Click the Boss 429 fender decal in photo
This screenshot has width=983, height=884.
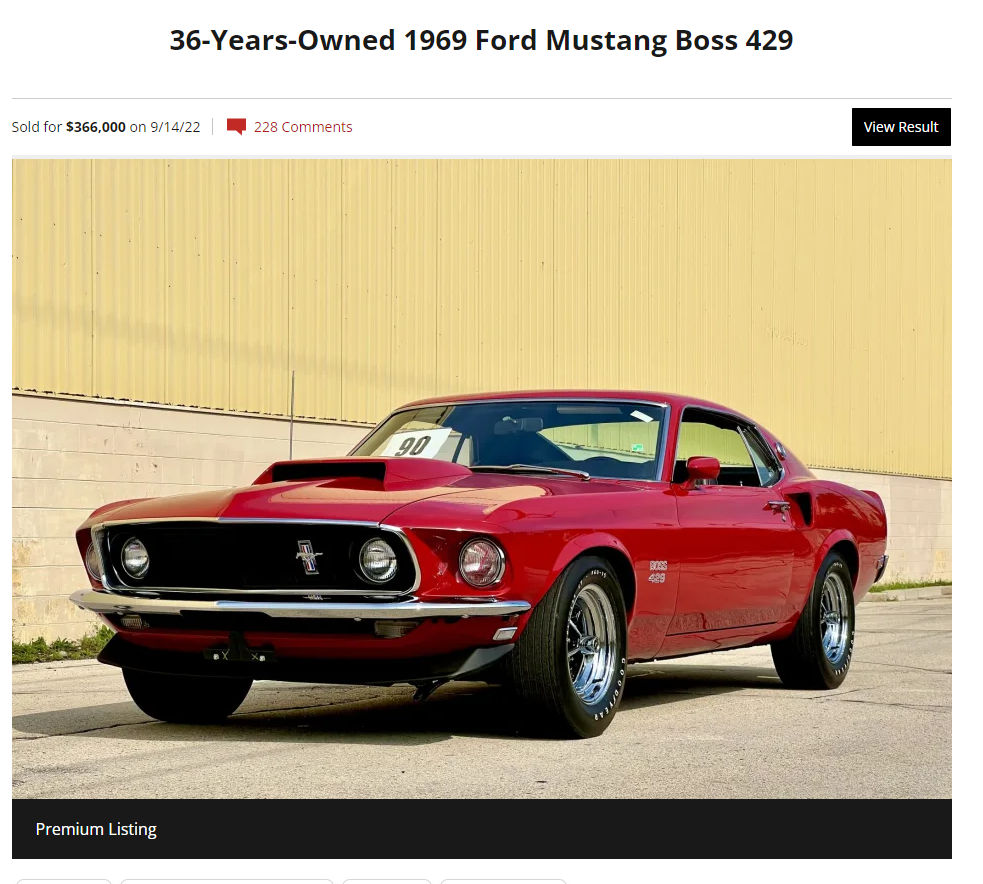[x=658, y=571]
